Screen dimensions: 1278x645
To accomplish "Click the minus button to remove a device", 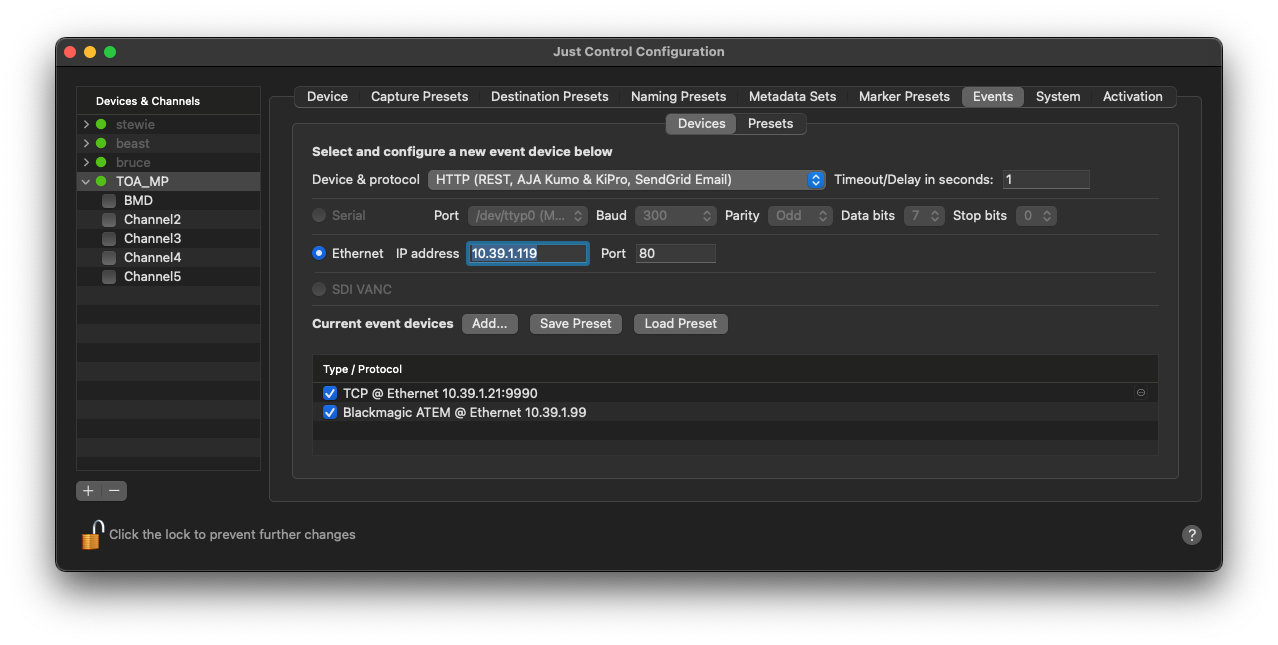I will 115,491.
